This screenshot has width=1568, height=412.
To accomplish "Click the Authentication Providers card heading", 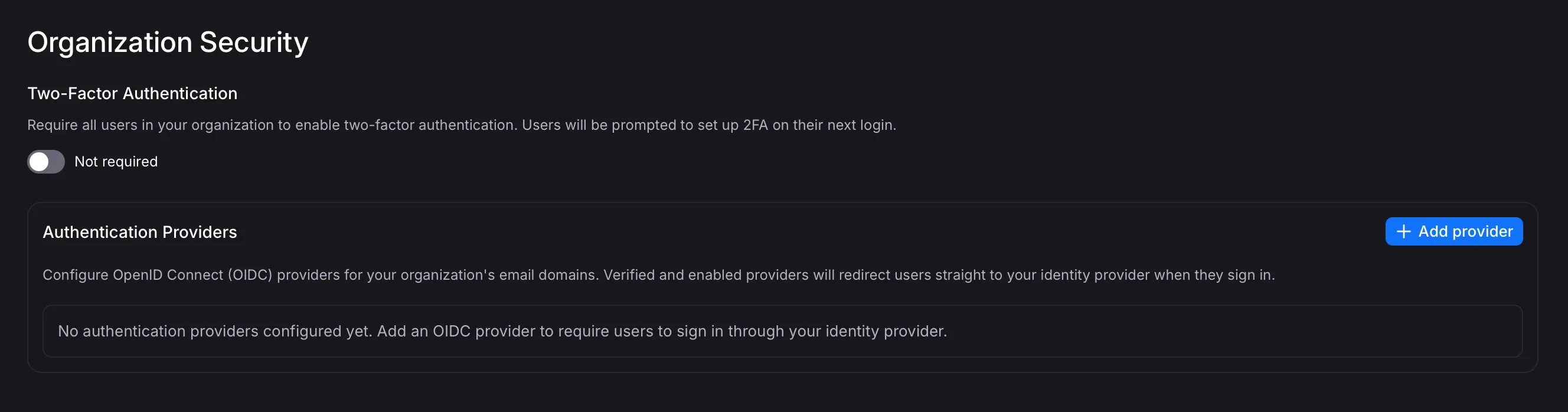I will pyautogui.click(x=139, y=233).
